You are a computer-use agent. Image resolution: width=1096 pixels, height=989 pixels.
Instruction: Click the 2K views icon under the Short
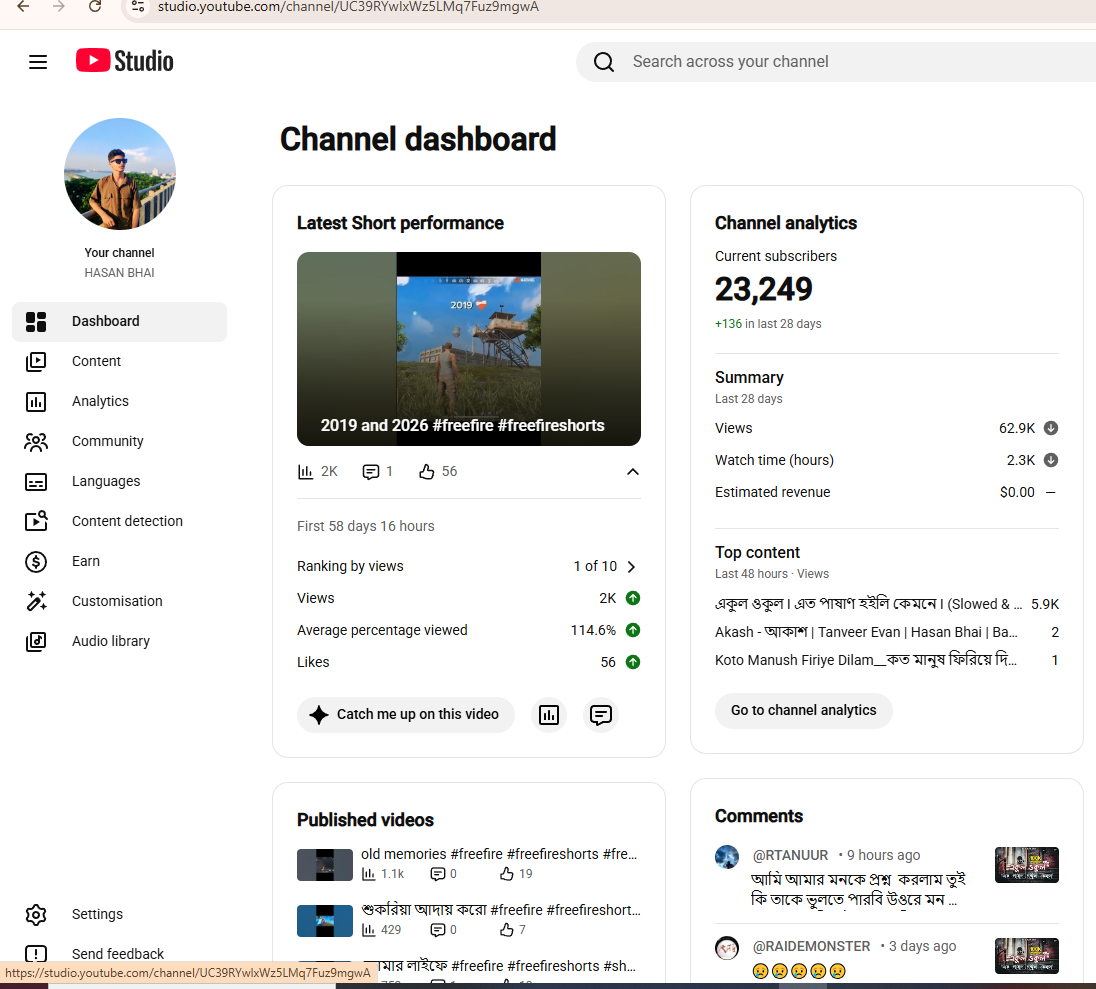pos(305,472)
